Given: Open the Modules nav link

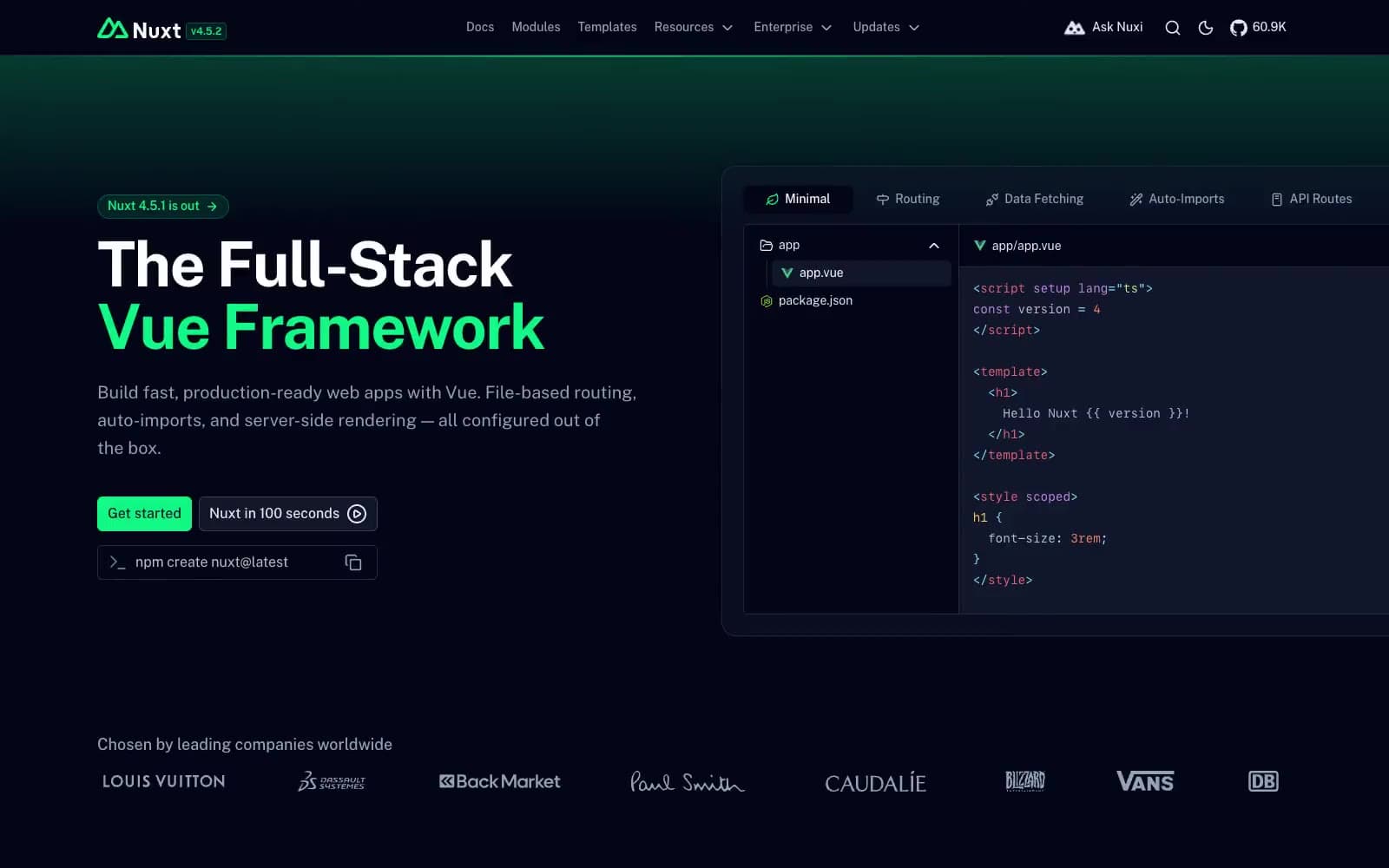Looking at the screenshot, I should coord(536,28).
